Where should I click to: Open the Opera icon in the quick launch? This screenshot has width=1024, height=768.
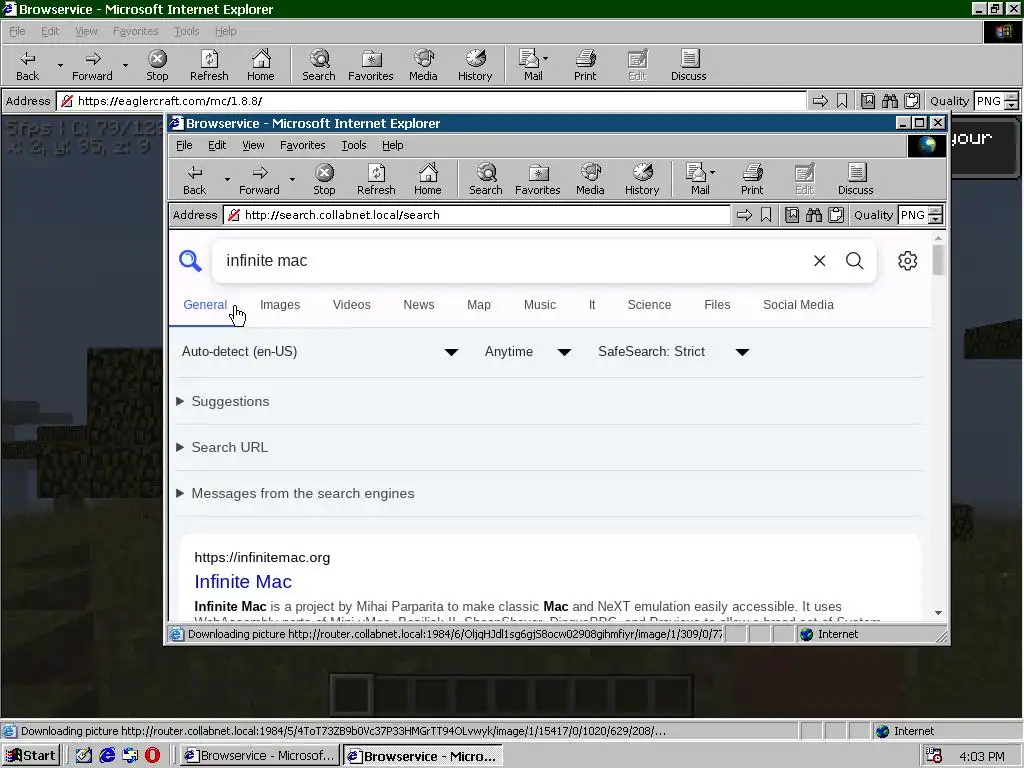click(x=152, y=756)
